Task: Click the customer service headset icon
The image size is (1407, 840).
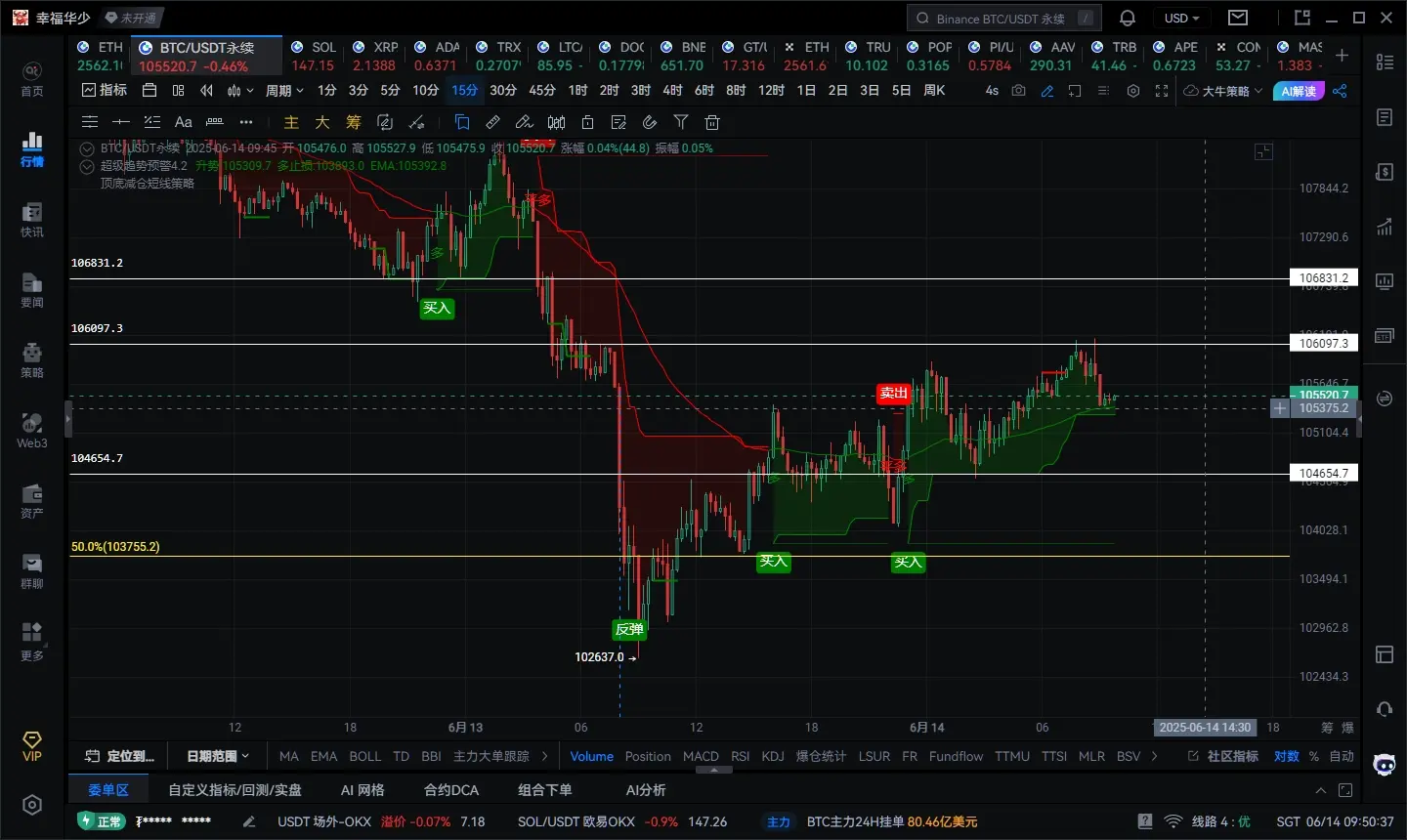Action: point(1385,709)
